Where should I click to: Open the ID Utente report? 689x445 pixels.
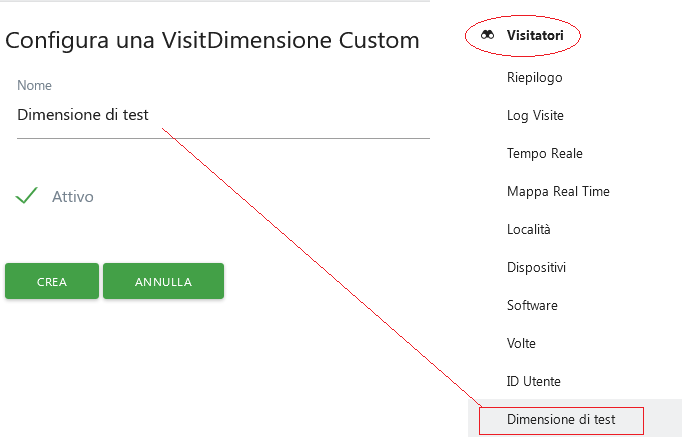point(534,381)
